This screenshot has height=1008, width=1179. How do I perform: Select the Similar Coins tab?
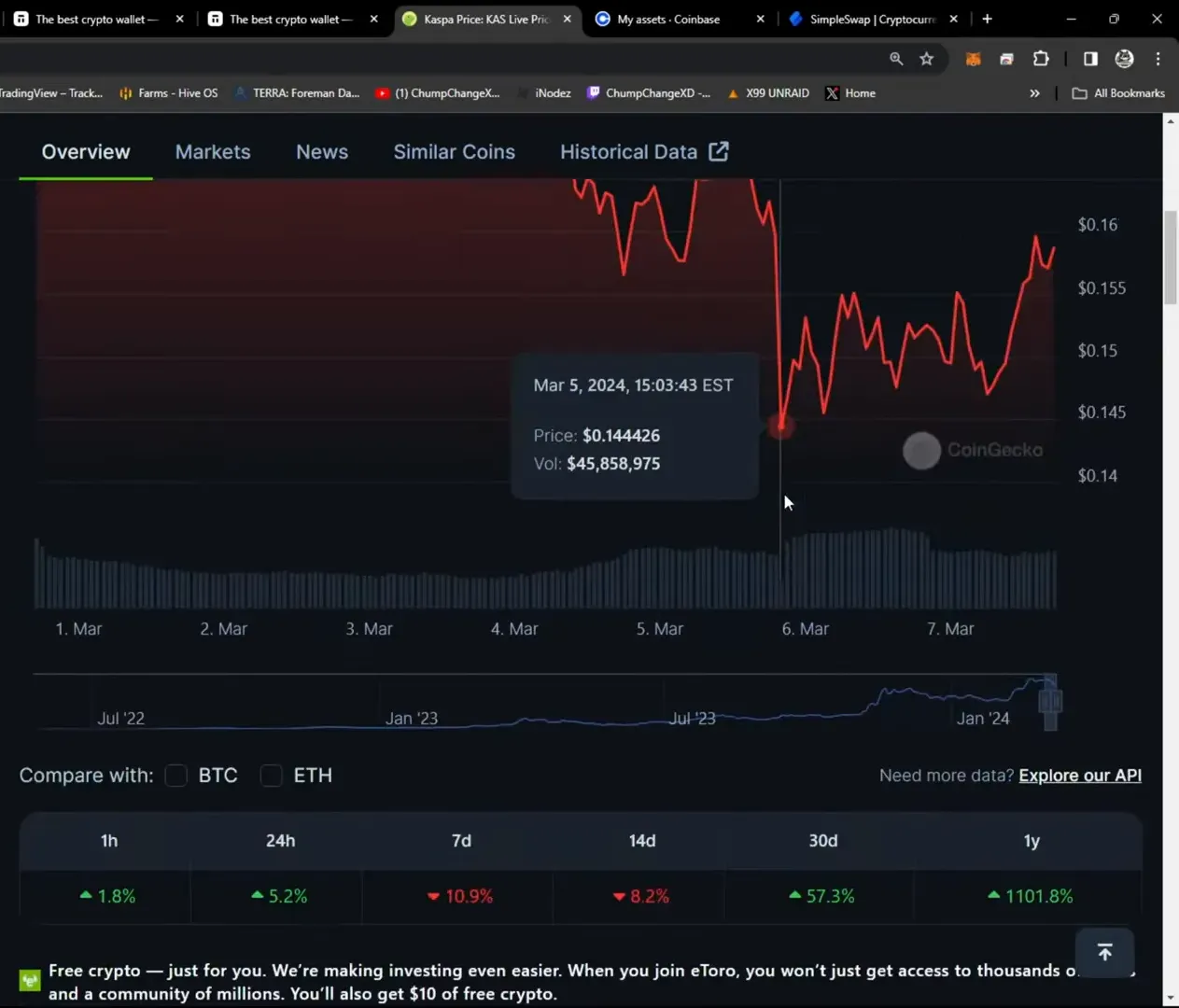(455, 152)
